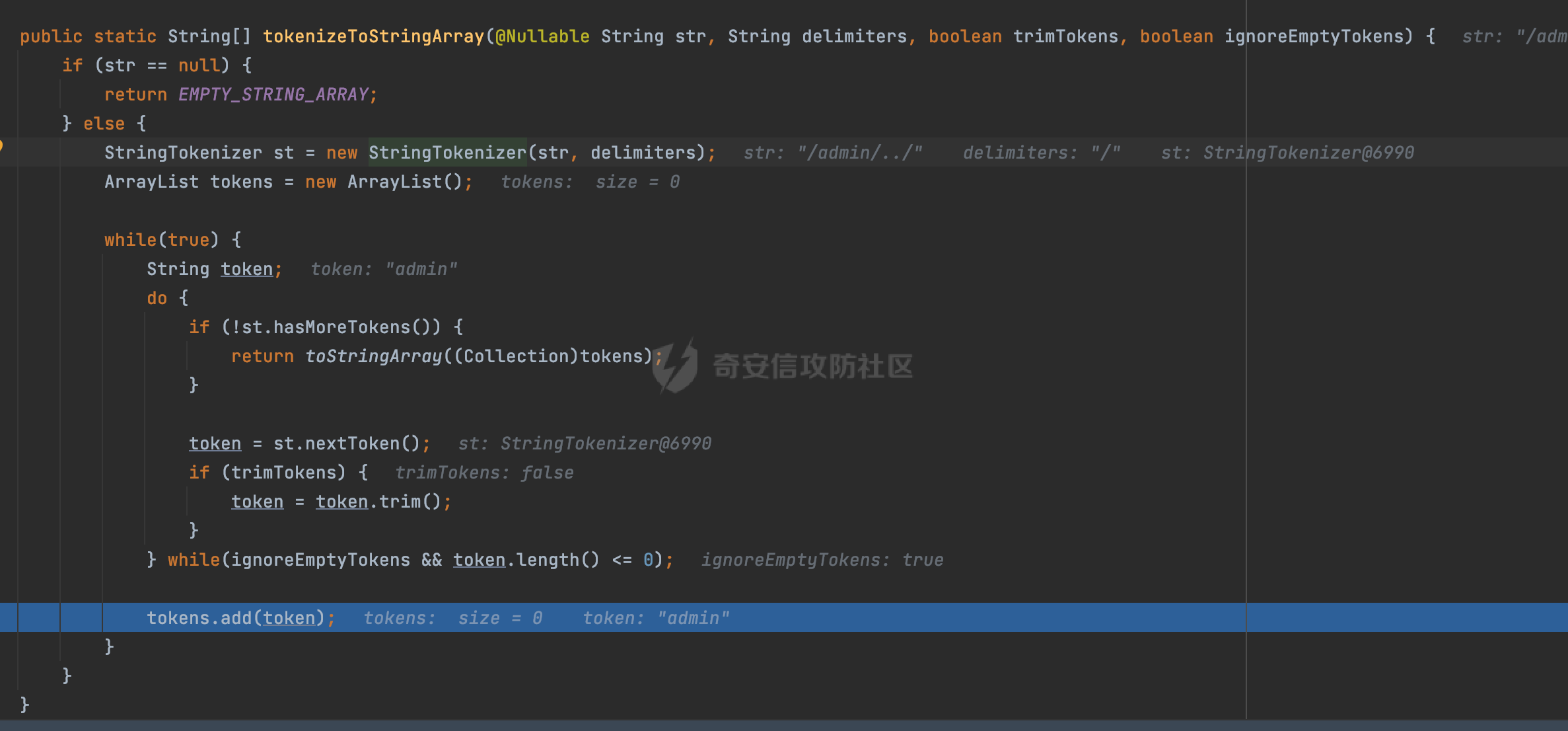Click the orange gutter icon beside StringTokenizer line
Image resolution: width=1568 pixels, height=731 pixels.
coord(2,146)
